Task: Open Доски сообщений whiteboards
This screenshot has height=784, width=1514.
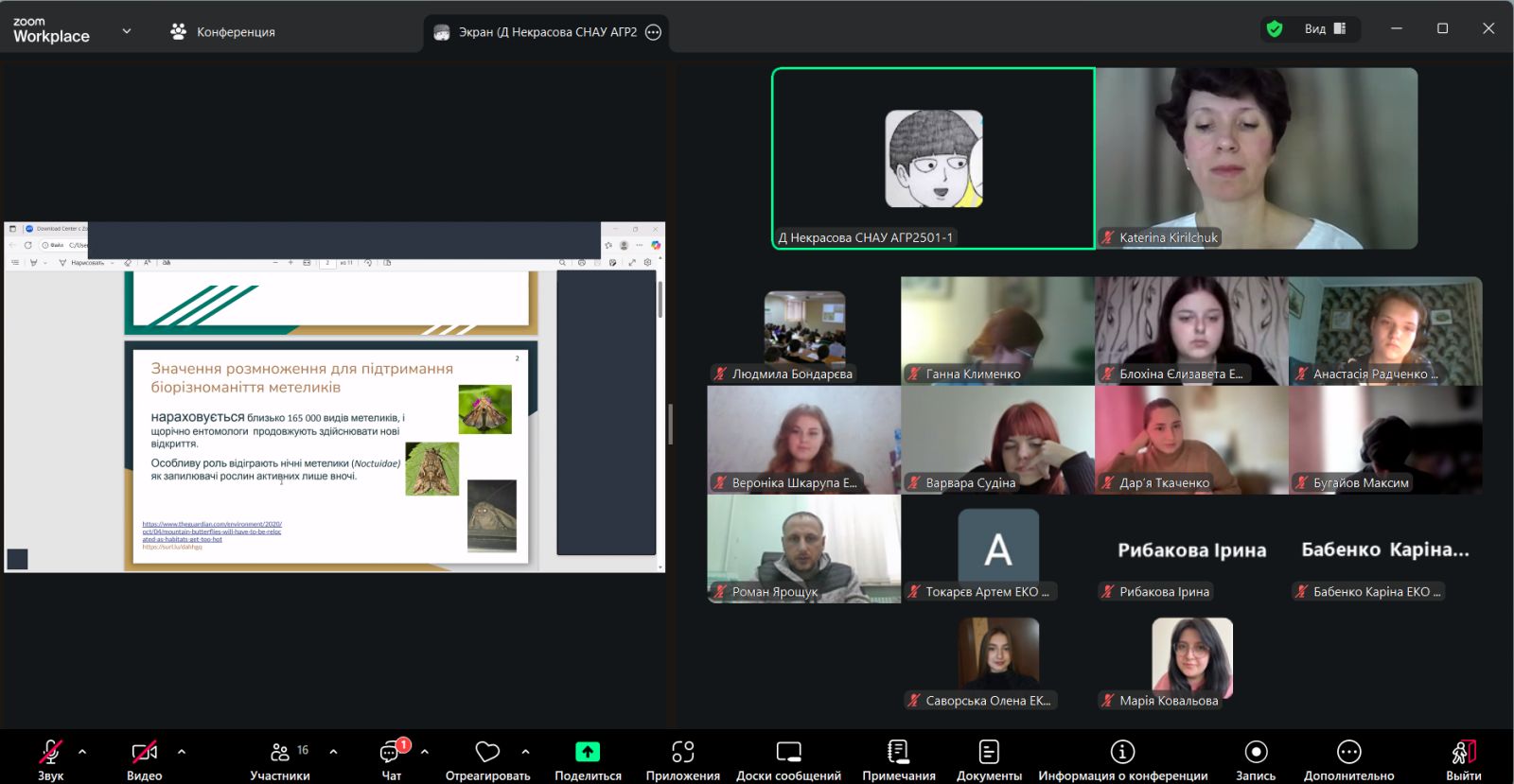Action: point(788,753)
